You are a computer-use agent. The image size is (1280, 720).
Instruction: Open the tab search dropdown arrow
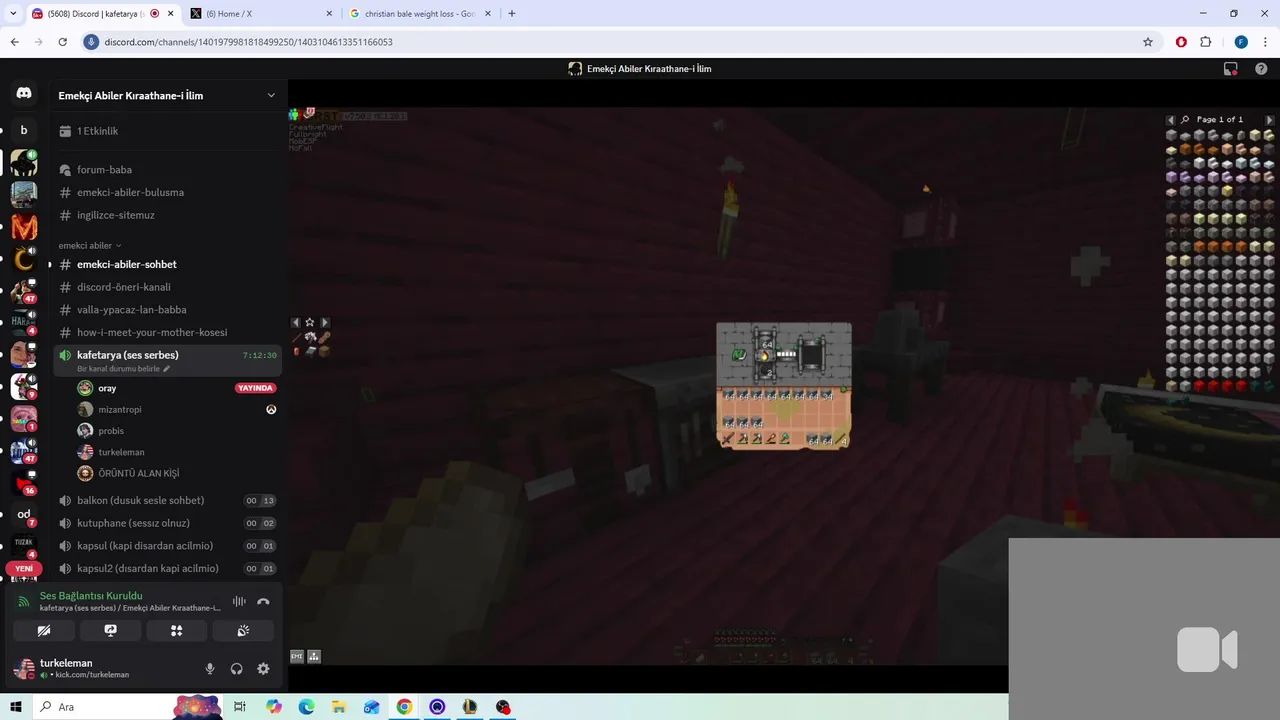(13, 14)
